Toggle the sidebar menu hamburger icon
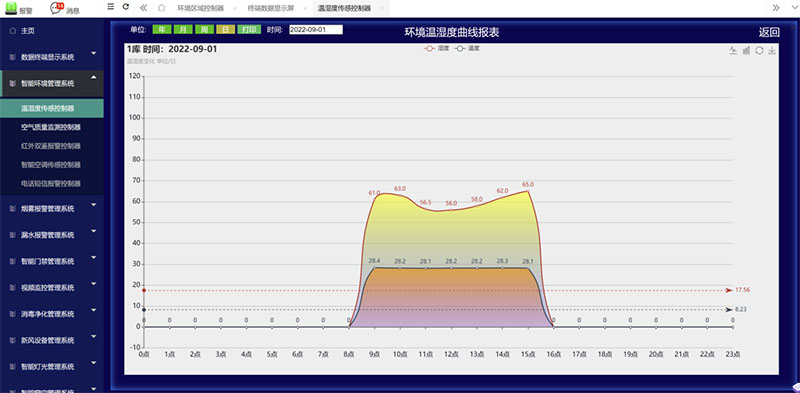Screen dimensions: 800x393 click(111, 7)
